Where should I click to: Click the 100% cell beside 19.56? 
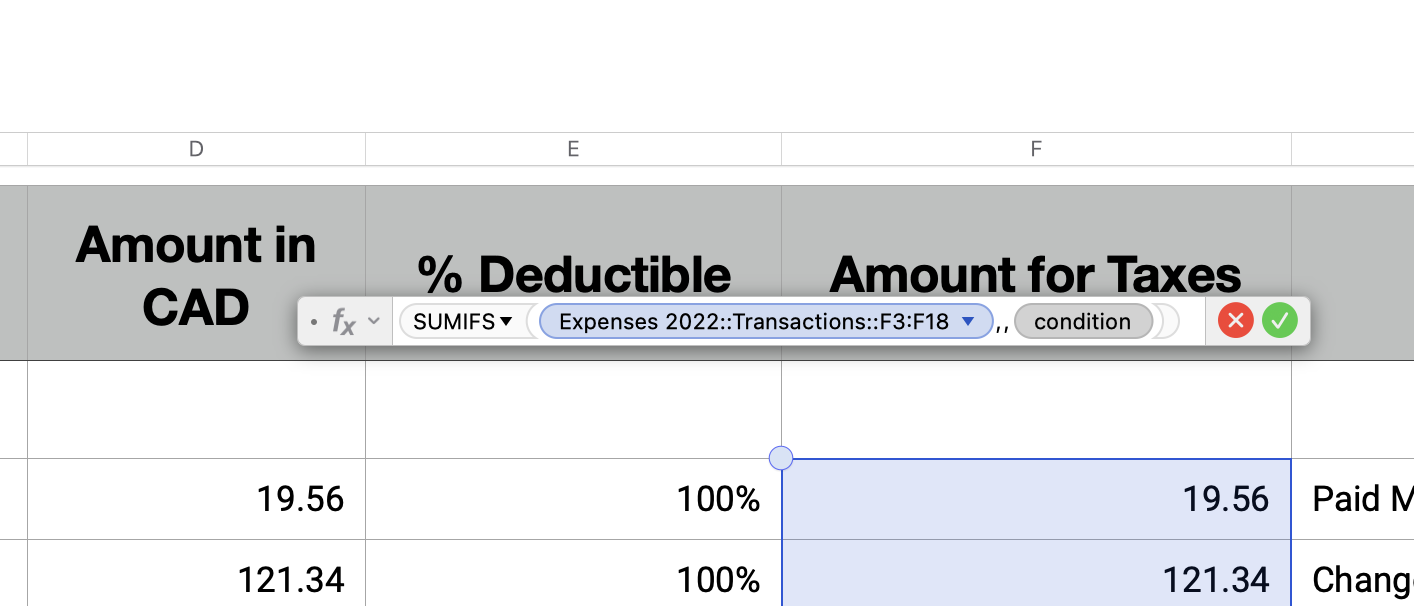(x=573, y=499)
